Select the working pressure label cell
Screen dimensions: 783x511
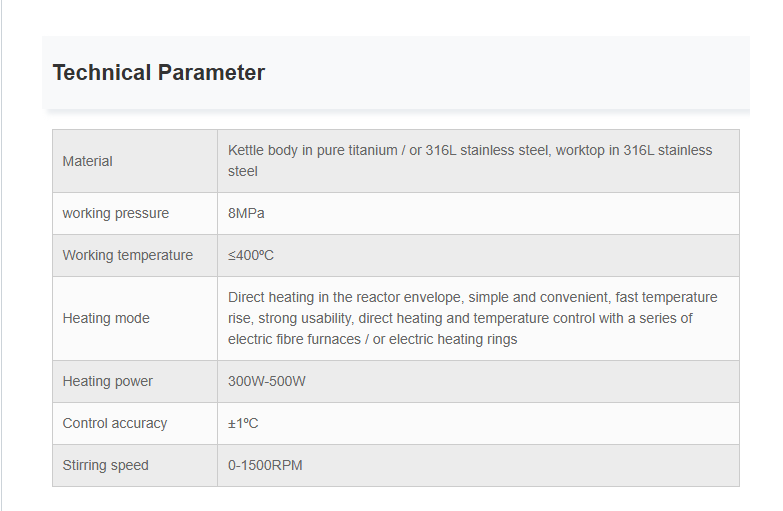[x=135, y=213]
